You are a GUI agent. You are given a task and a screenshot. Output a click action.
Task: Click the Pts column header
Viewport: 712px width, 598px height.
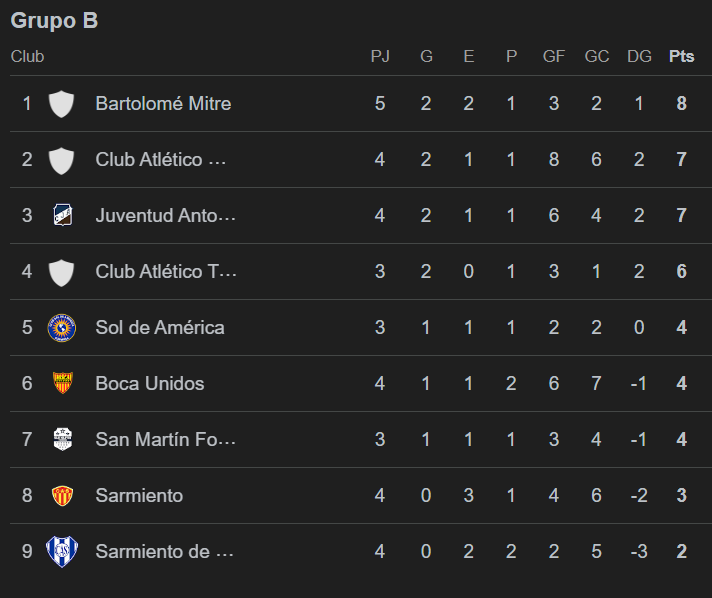click(681, 56)
